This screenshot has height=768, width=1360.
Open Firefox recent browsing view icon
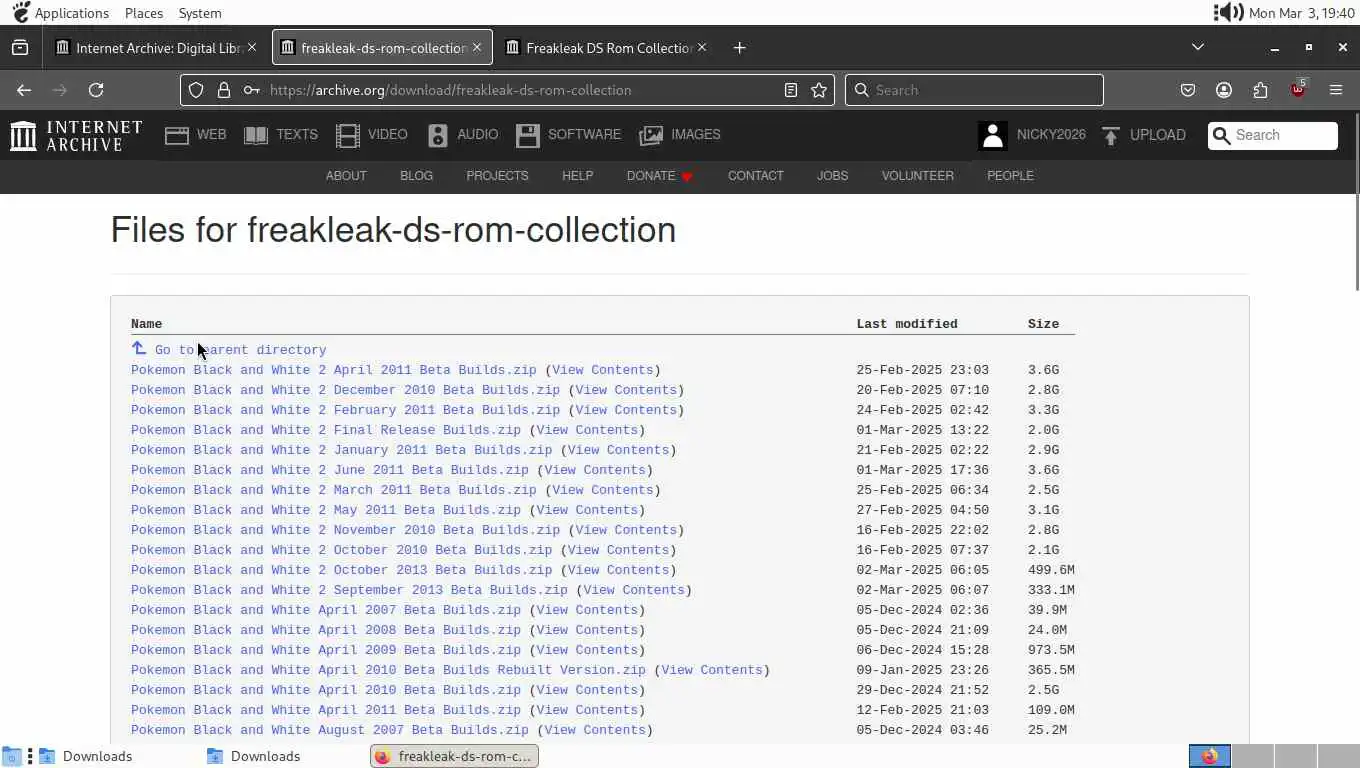(x=20, y=48)
